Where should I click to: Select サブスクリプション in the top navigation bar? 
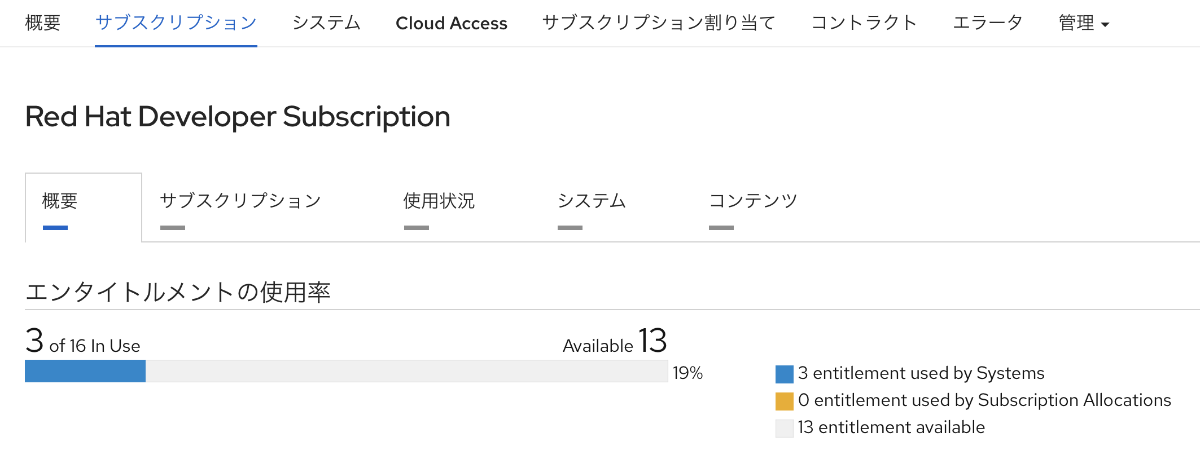[176, 23]
